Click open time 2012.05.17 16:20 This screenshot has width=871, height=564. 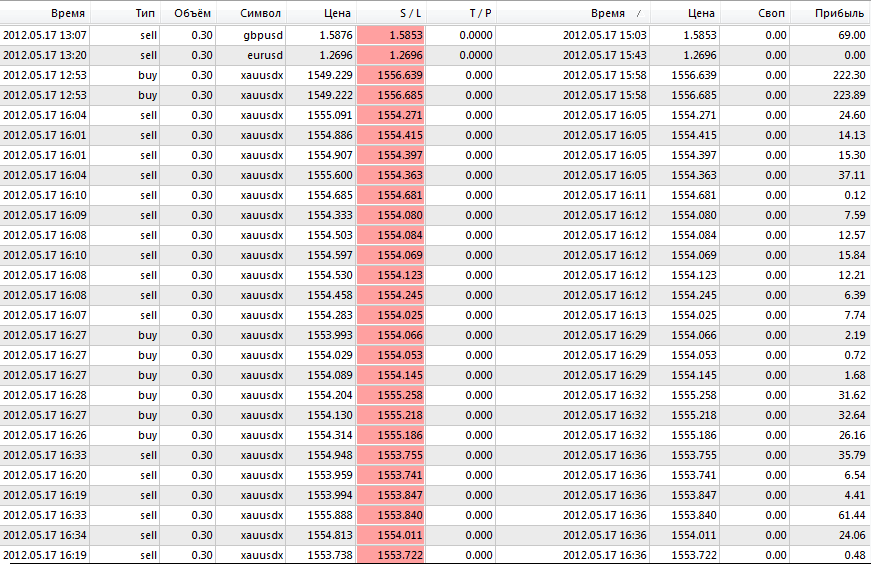click(44, 476)
